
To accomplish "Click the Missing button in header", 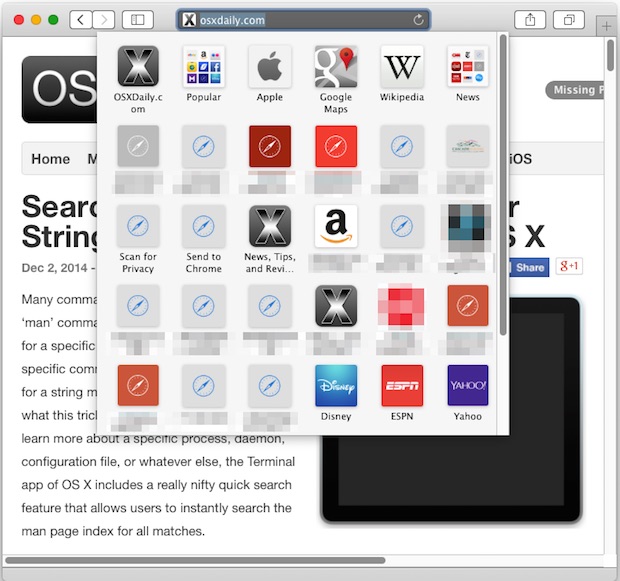I will point(575,90).
